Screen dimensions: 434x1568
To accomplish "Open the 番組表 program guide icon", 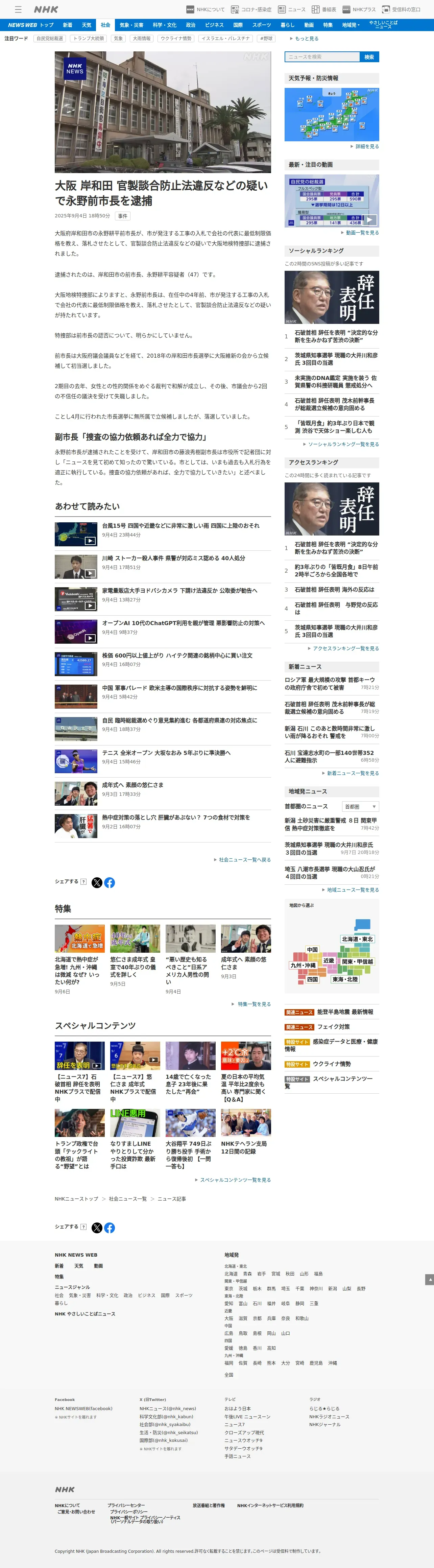I will point(324,9).
